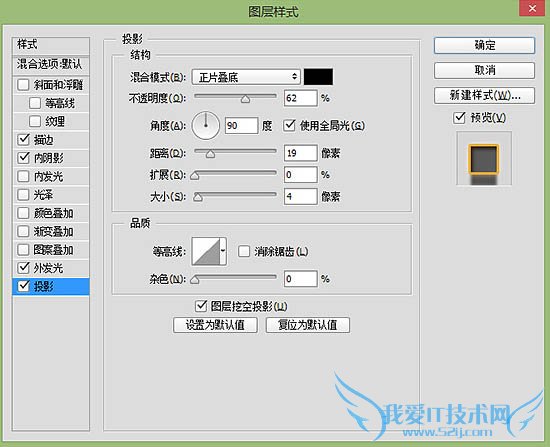Tick the 纹理 sub-option checkbox
550x447 pixels.
35,121
